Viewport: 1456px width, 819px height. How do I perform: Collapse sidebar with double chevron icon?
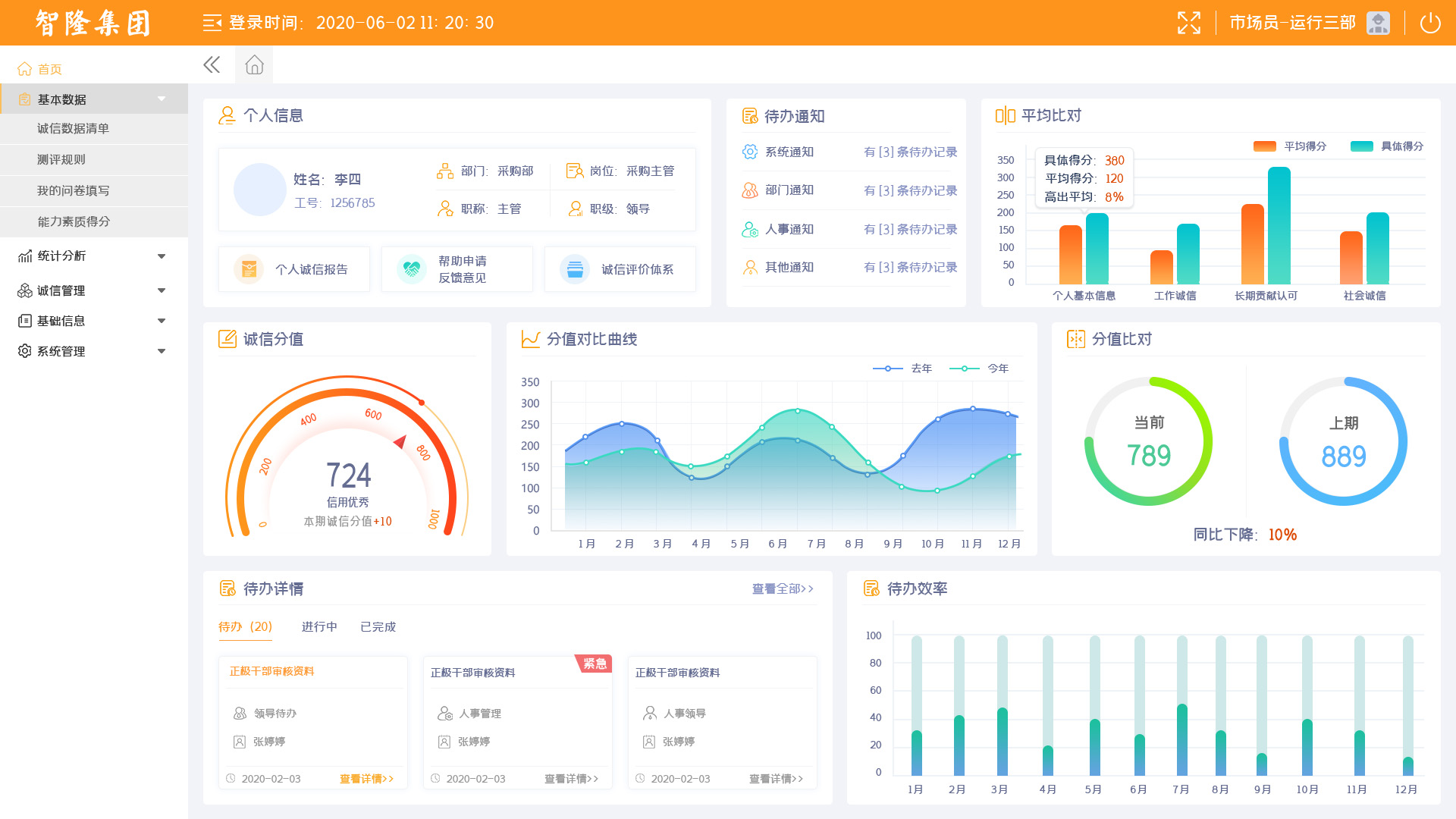(212, 65)
